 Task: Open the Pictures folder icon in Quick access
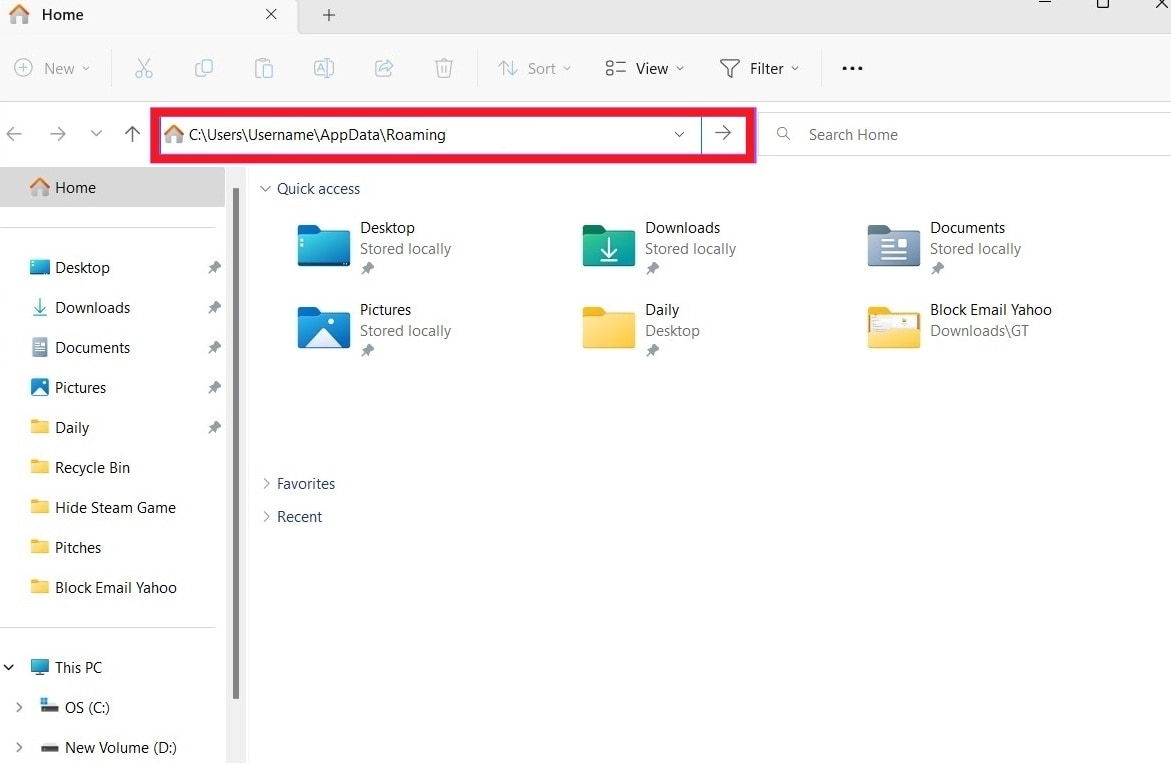[323, 328]
